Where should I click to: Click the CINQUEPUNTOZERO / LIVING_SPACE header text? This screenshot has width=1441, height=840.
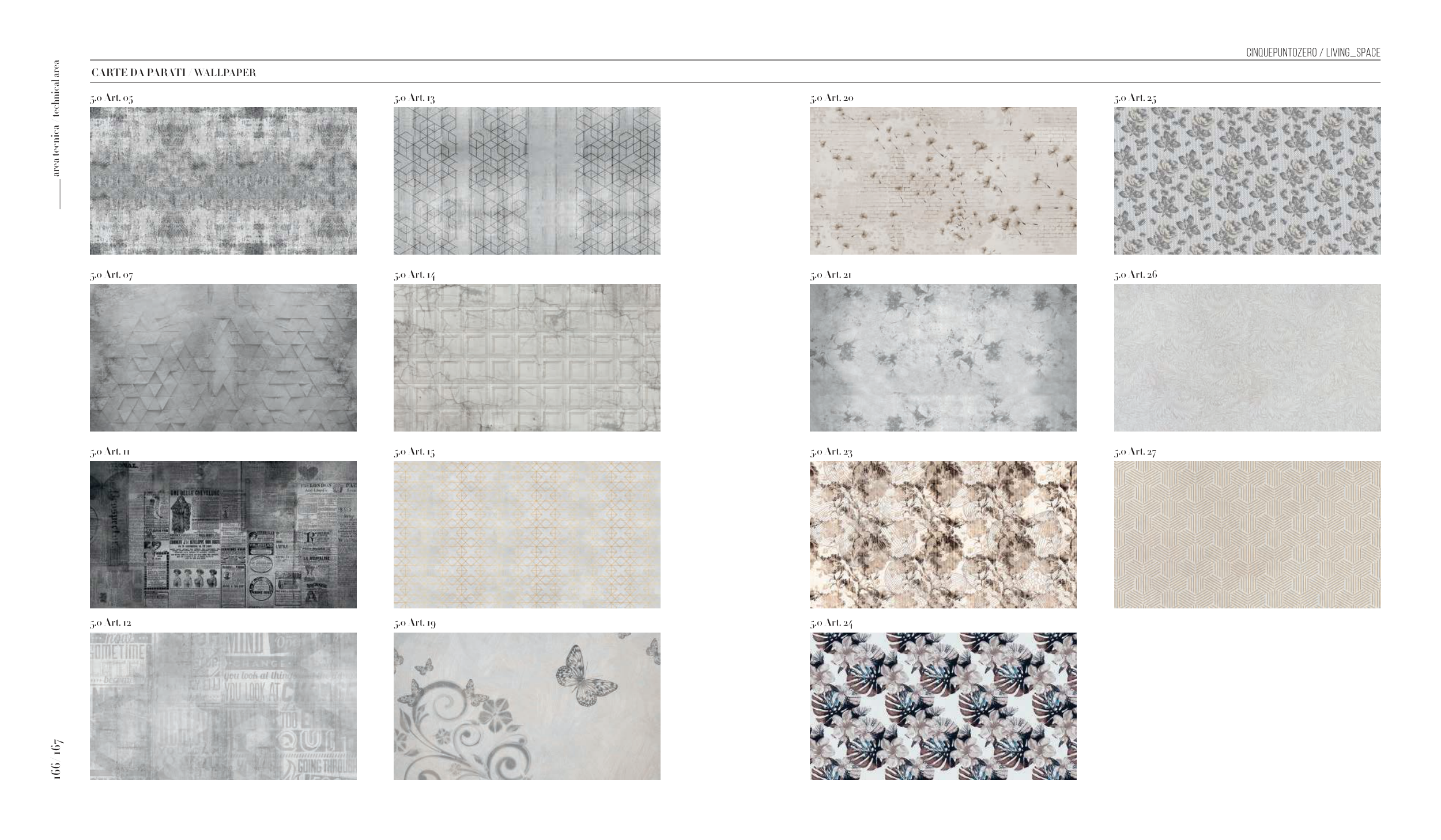click(x=1313, y=52)
